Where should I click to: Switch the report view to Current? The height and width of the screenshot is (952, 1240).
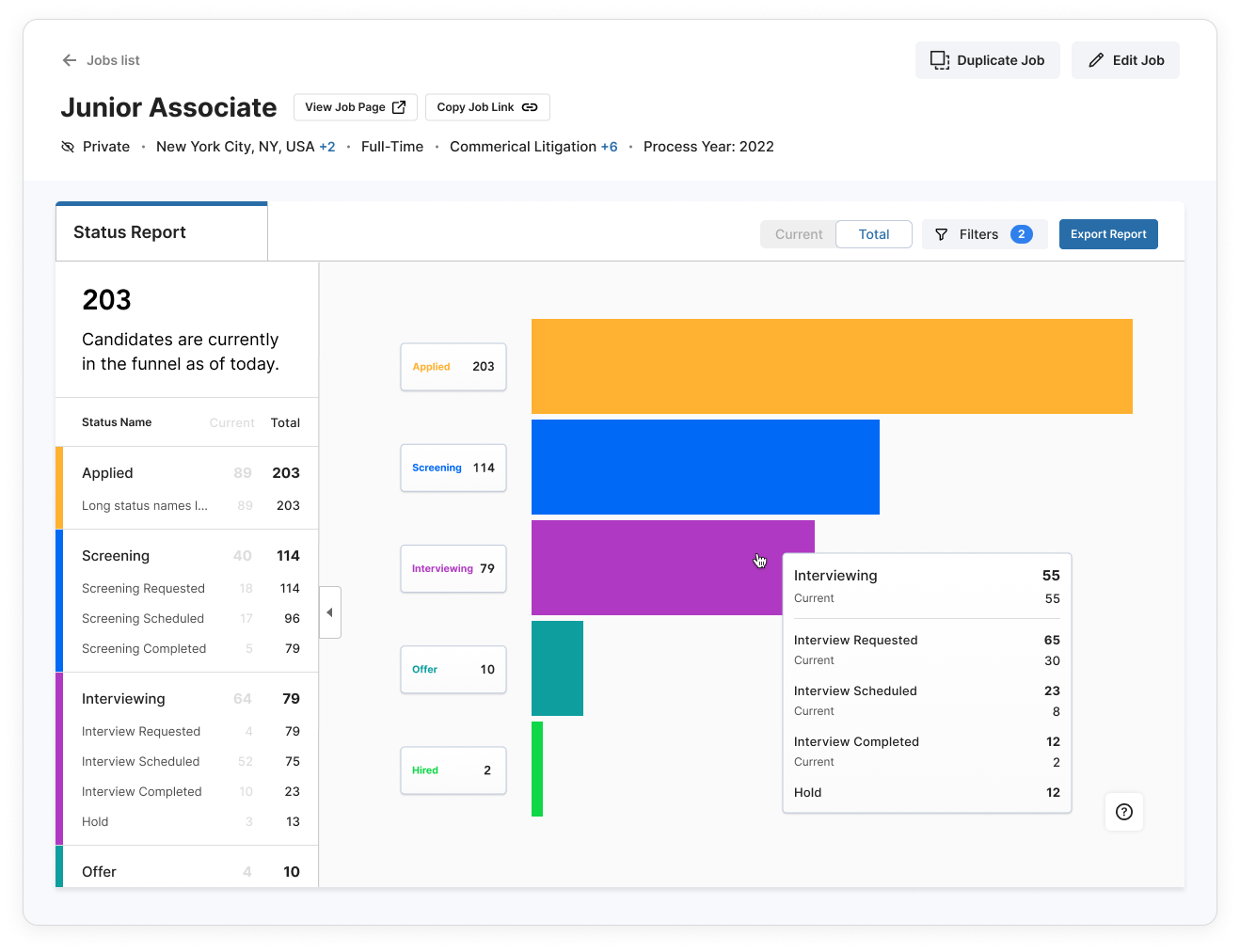798,233
